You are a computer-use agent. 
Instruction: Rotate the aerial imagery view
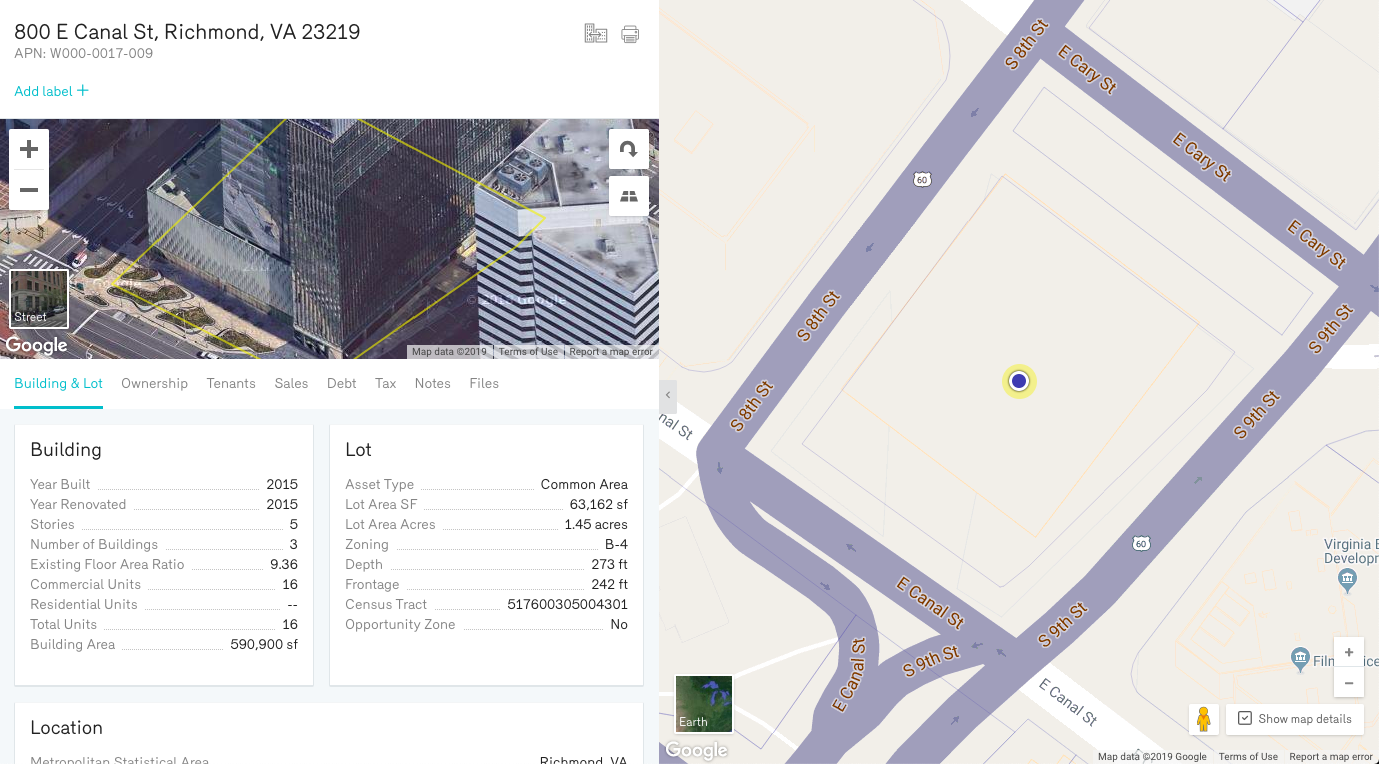pos(629,150)
